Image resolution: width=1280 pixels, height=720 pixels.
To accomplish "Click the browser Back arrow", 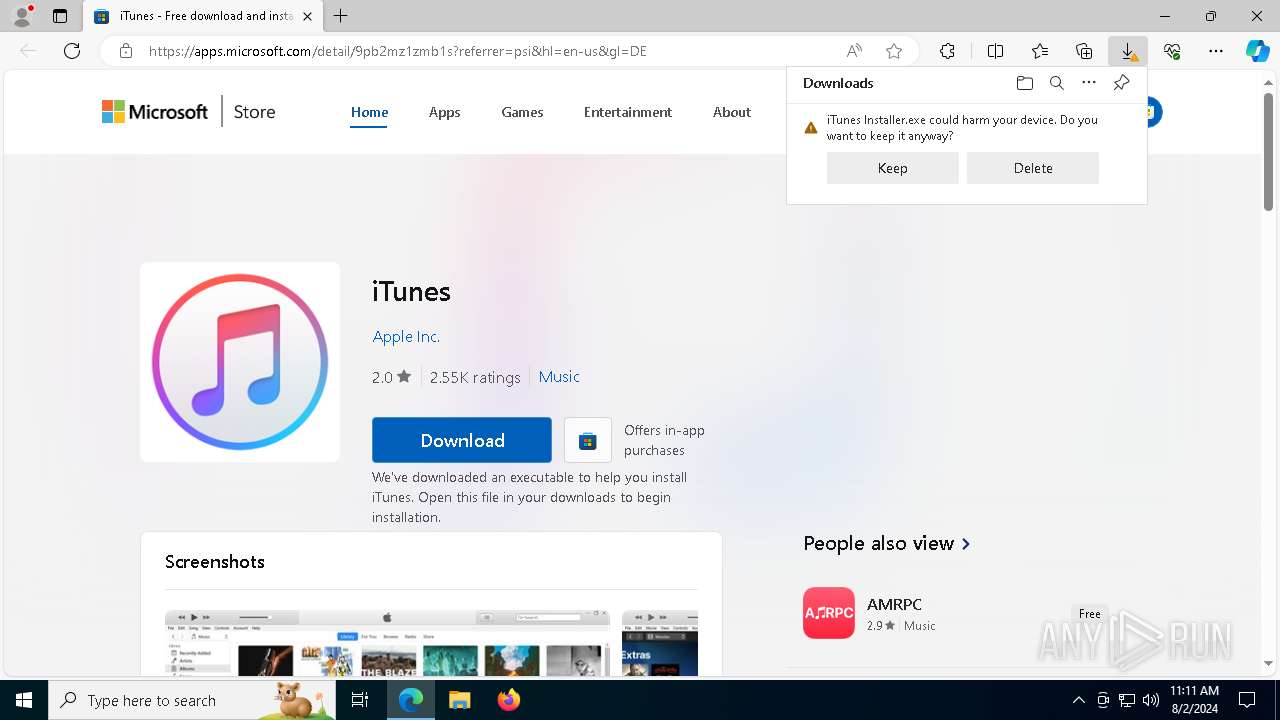I will [28, 51].
